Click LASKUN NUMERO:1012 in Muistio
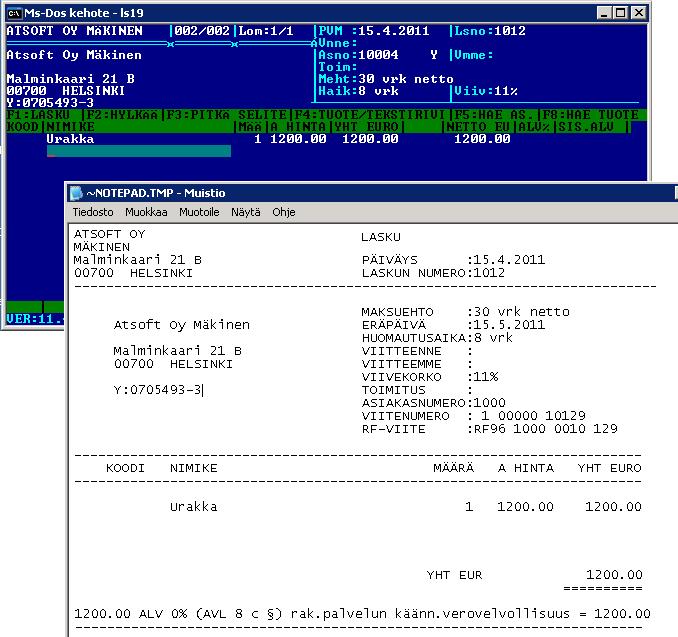Viewport: 678px width, 637px height. tap(433, 273)
